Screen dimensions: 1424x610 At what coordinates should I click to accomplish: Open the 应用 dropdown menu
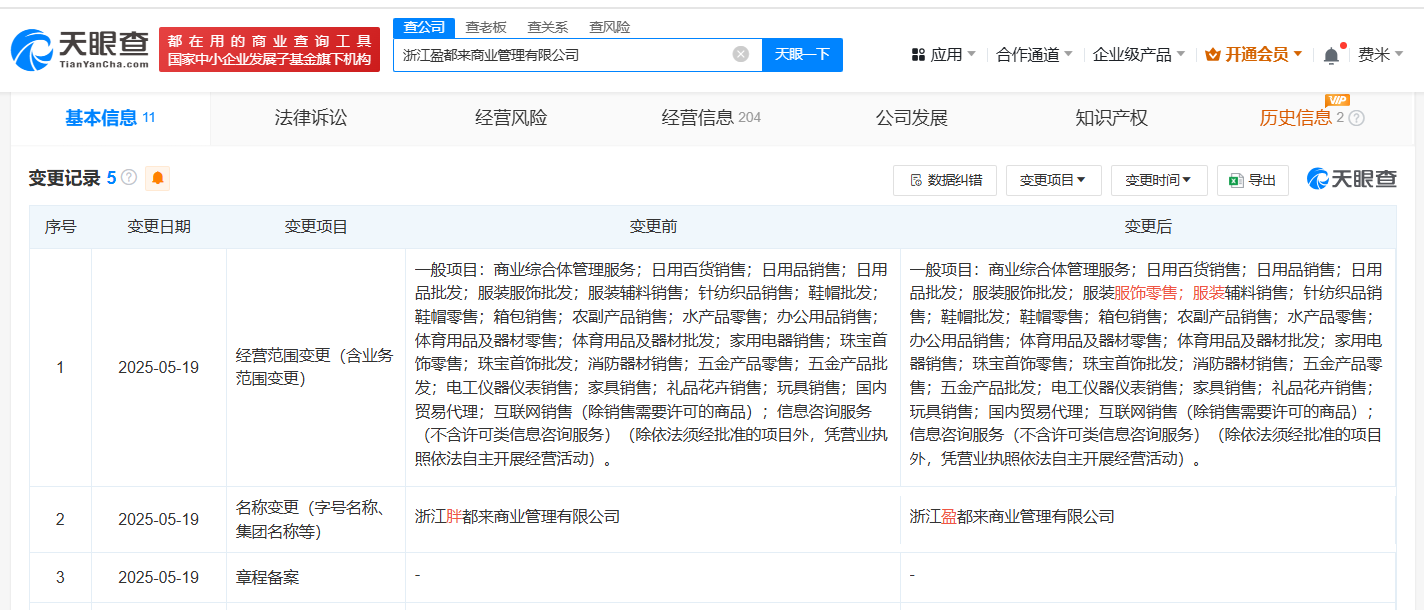click(x=944, y=55)
